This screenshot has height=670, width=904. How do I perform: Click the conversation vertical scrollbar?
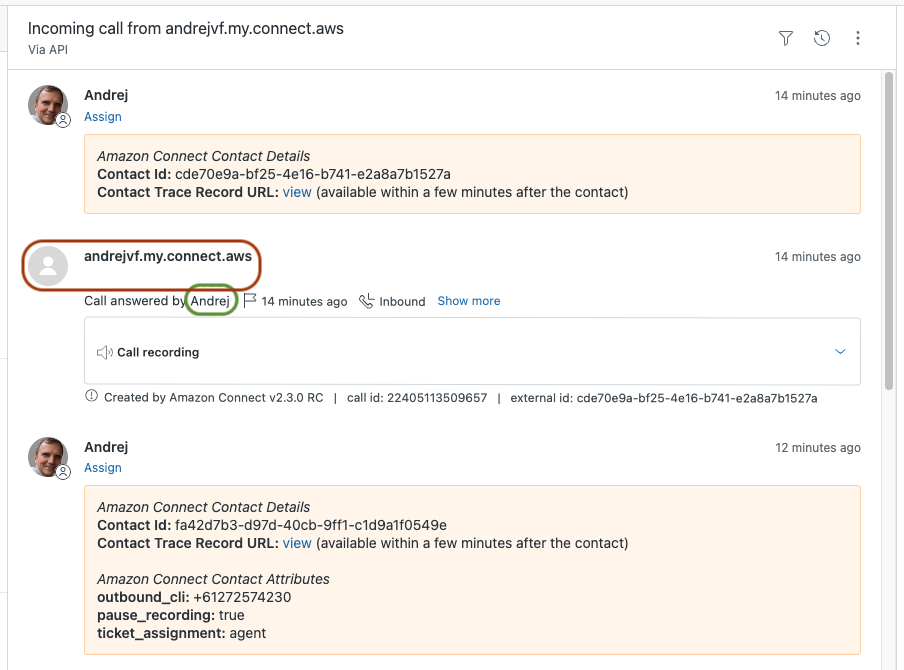[x=889, y=230]
